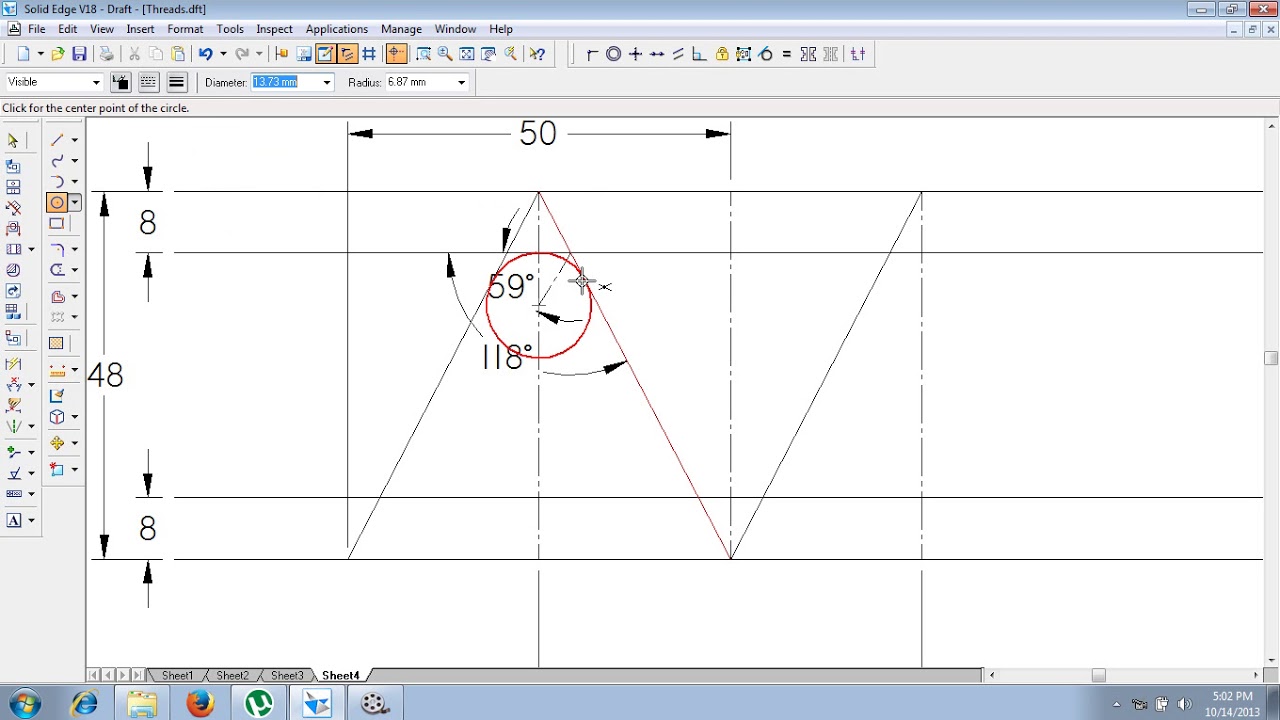Image resolution: width=1280 pixels, height=720 pixels.
Task: Switch to the Sheet1 tab
Action: (x=177, y=676)
